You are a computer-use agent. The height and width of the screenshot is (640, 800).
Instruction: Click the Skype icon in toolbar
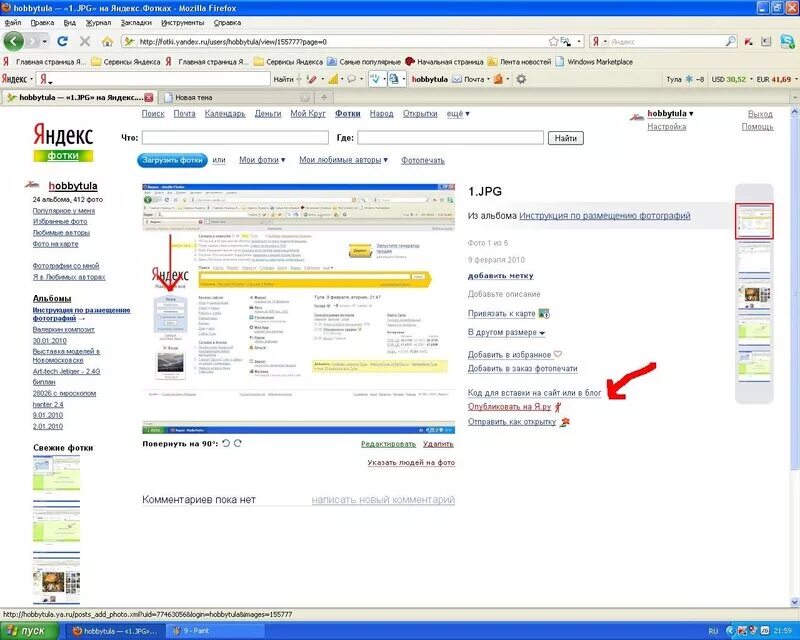tap(788, 41)
